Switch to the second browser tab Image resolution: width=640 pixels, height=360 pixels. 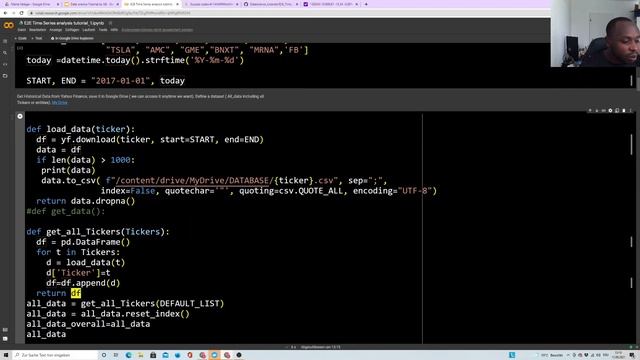pos(92,4)
